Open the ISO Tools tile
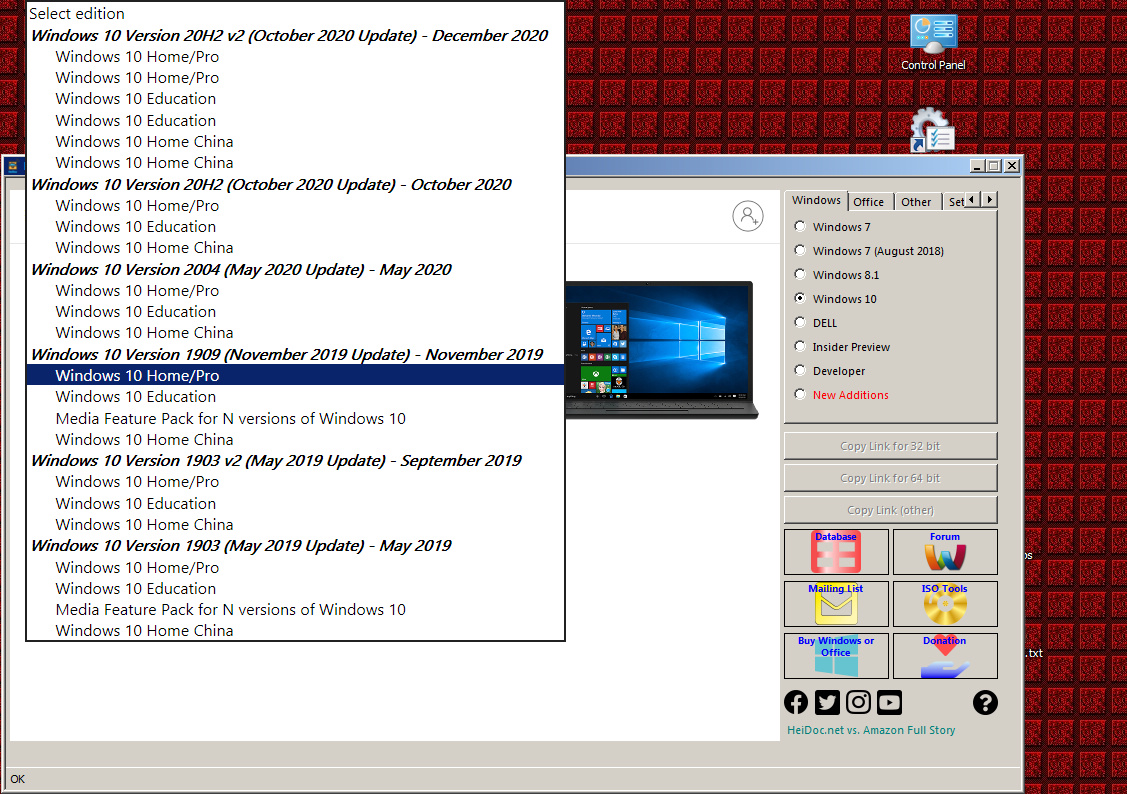This screenshot has height=794, width=1127. tap(944, 604)
